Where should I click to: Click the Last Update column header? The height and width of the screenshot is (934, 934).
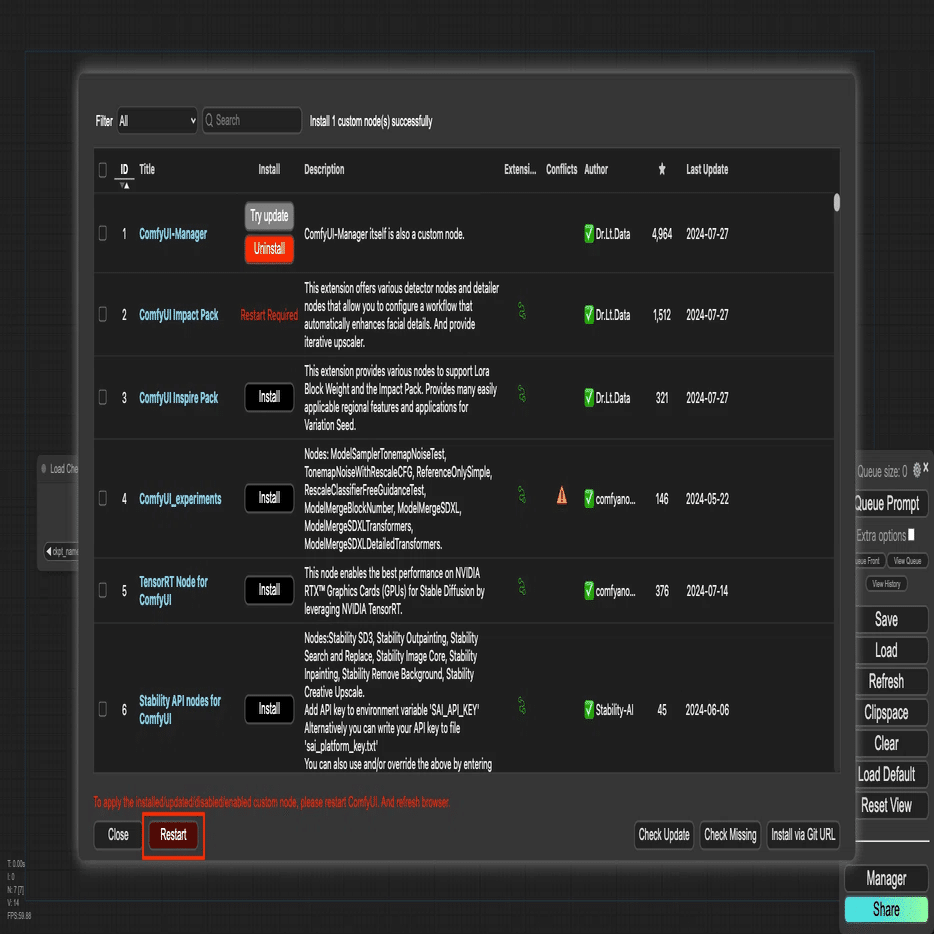tap(706, 169)
